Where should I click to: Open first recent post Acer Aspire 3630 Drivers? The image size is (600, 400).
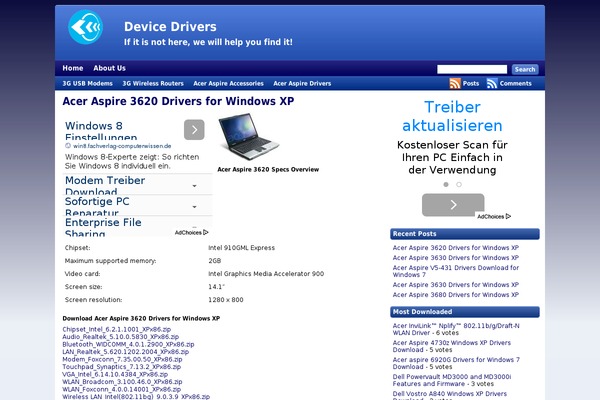click(x=456, y=258)
